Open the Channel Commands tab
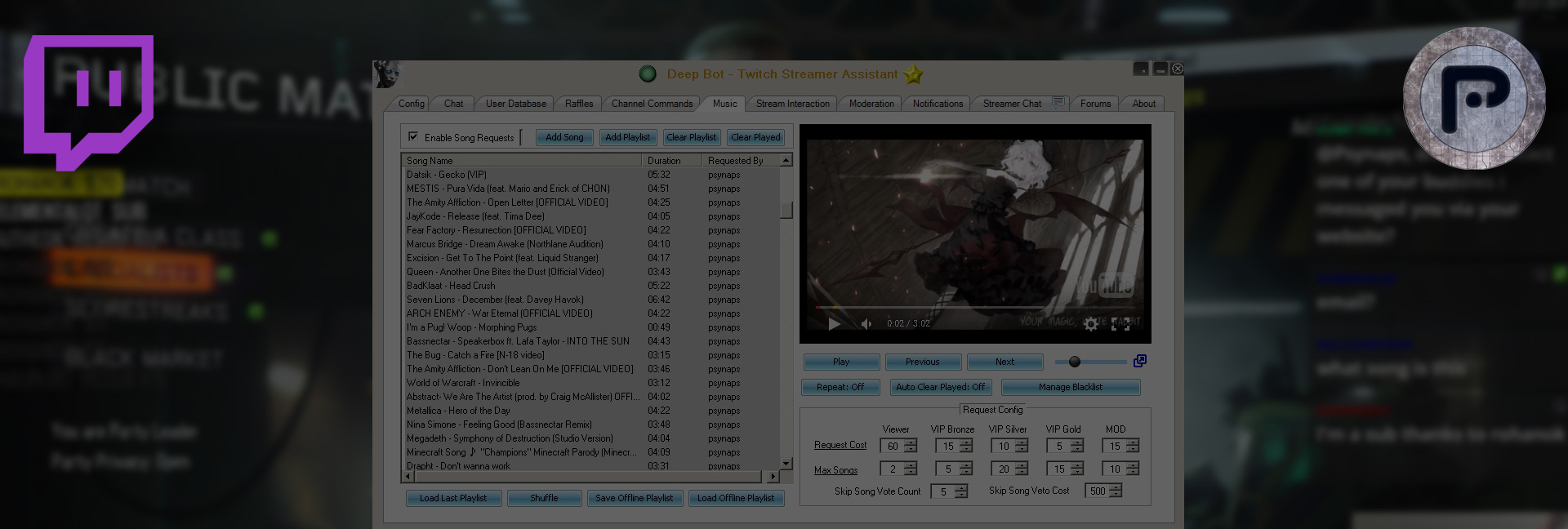This screenshot has width=1568, height=529. click(x=652, y=104)
